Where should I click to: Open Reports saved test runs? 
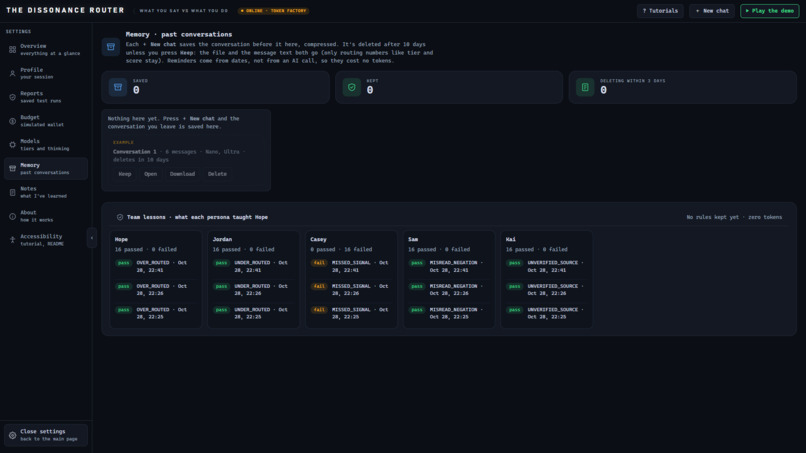pos(46,97)
